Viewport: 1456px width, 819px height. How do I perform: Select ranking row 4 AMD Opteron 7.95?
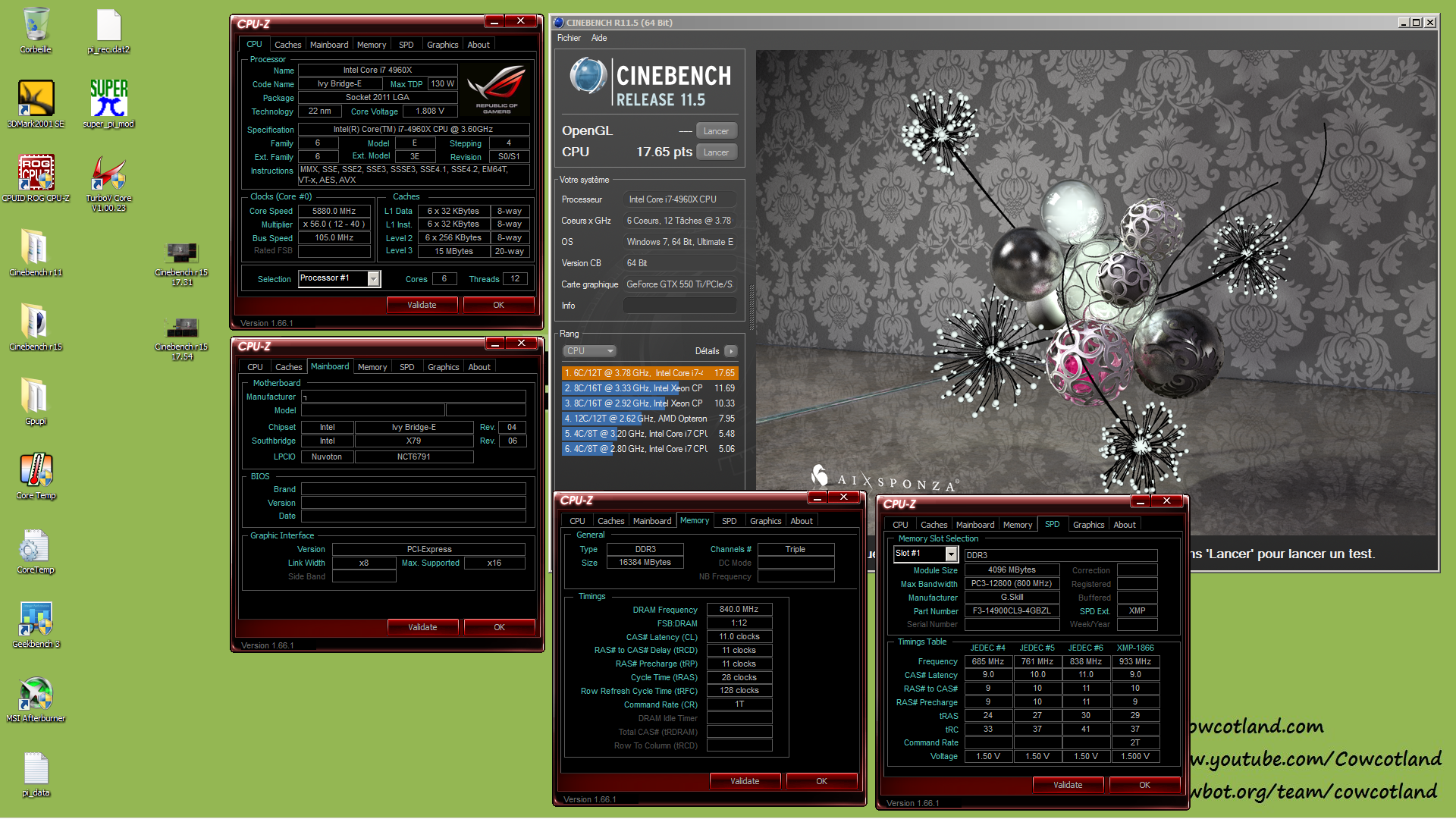coord(650,419)
